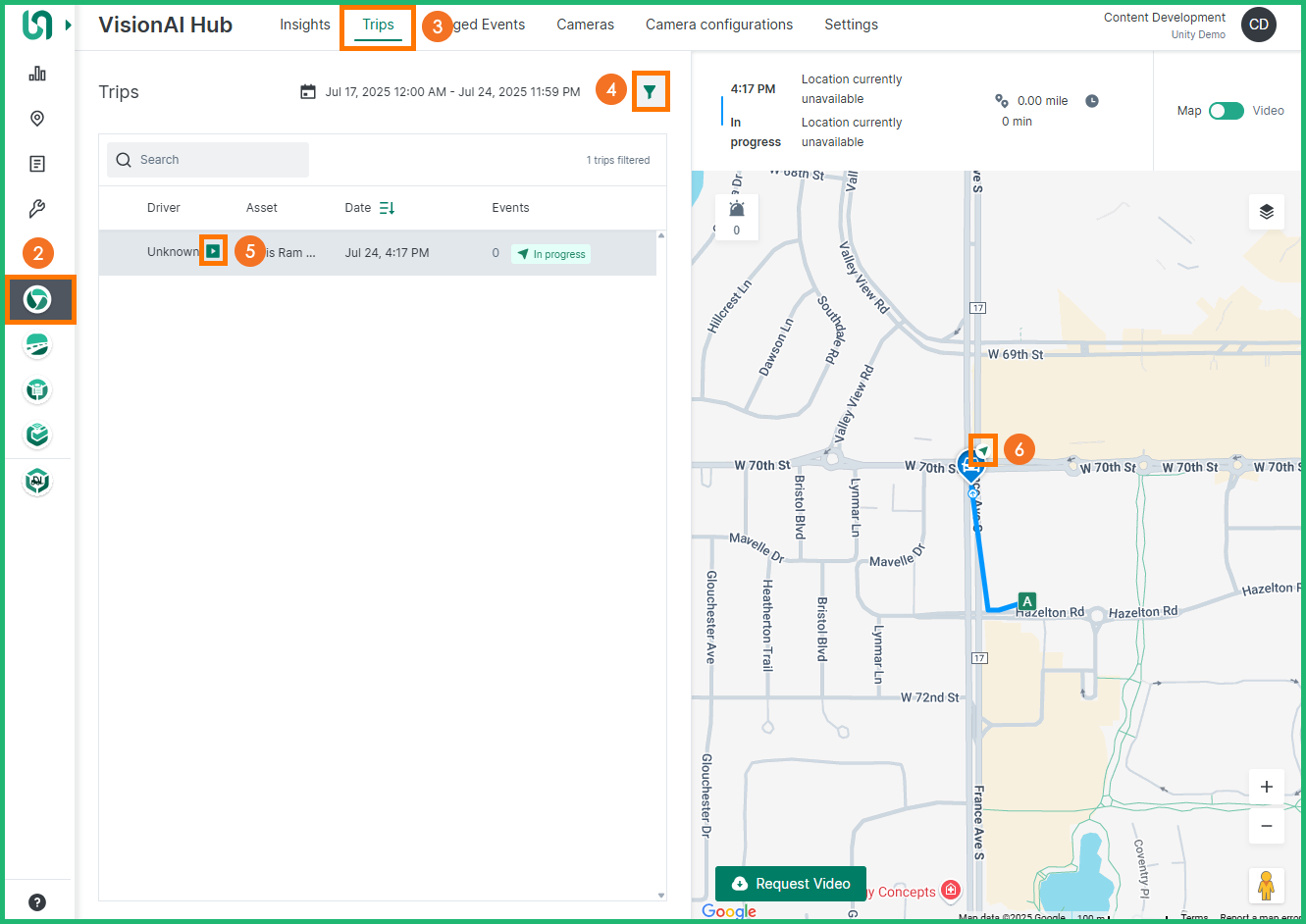The height and width of the screenshot is (924, 1306).
Task: Sort trips by Date column
Action: [387, 208]
